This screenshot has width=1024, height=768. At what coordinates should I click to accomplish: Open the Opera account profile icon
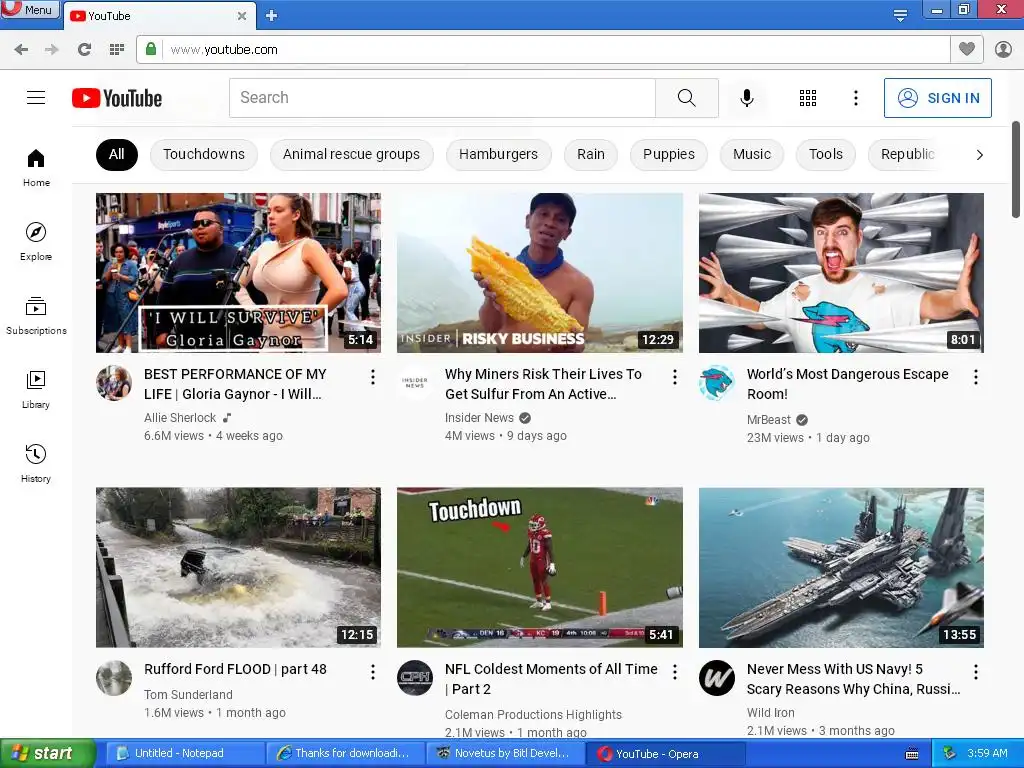[1003, 49]
